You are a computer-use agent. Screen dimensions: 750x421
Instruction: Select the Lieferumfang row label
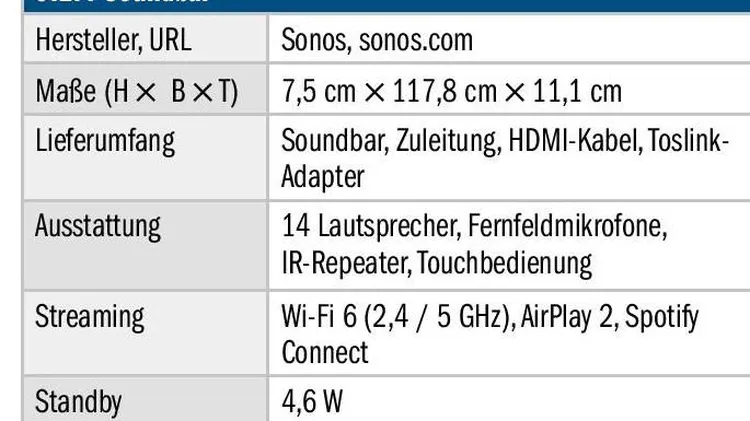pos(104,140)
